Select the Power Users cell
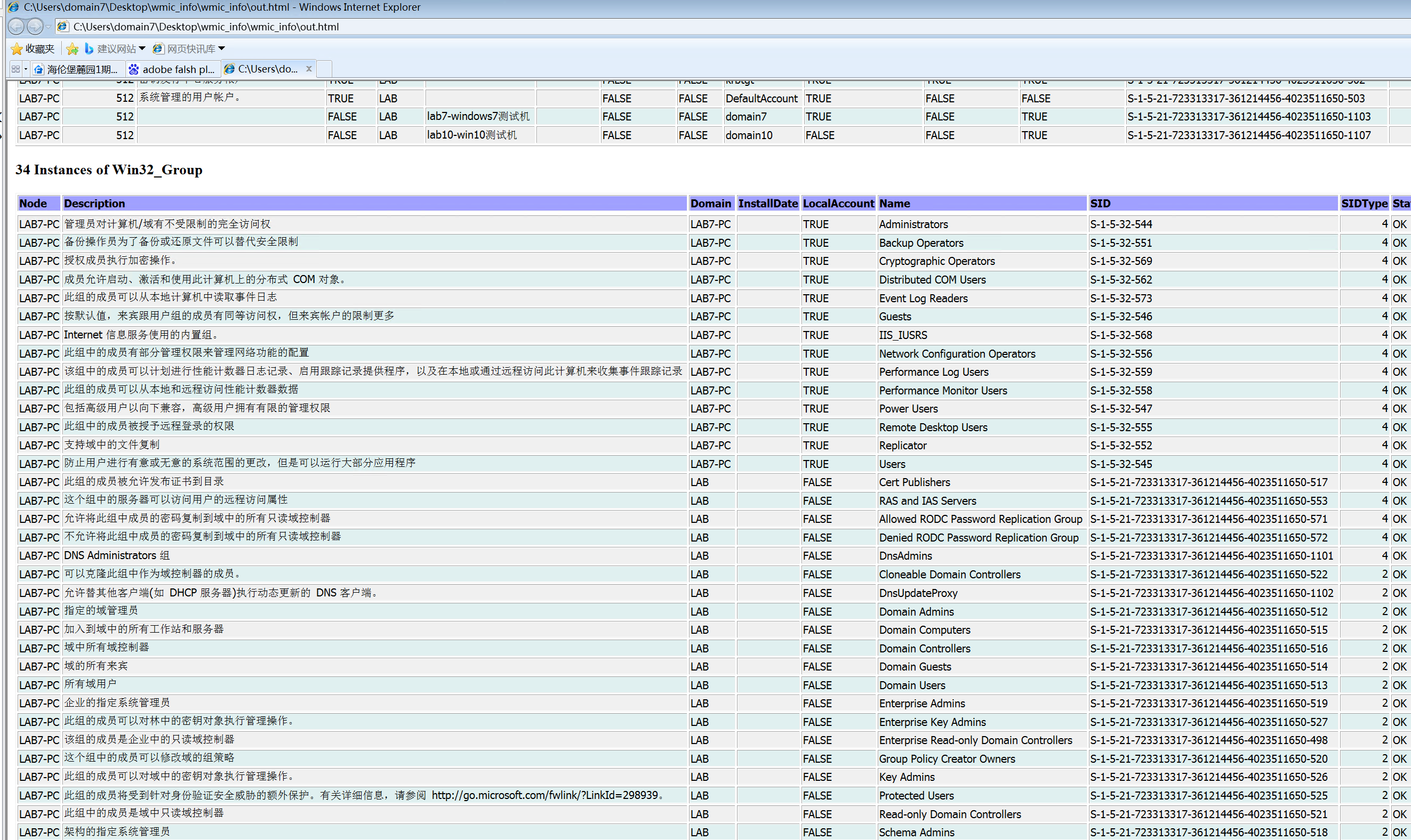The height and width of the screenshot is (840, 1411). click(x=982, y=409)
